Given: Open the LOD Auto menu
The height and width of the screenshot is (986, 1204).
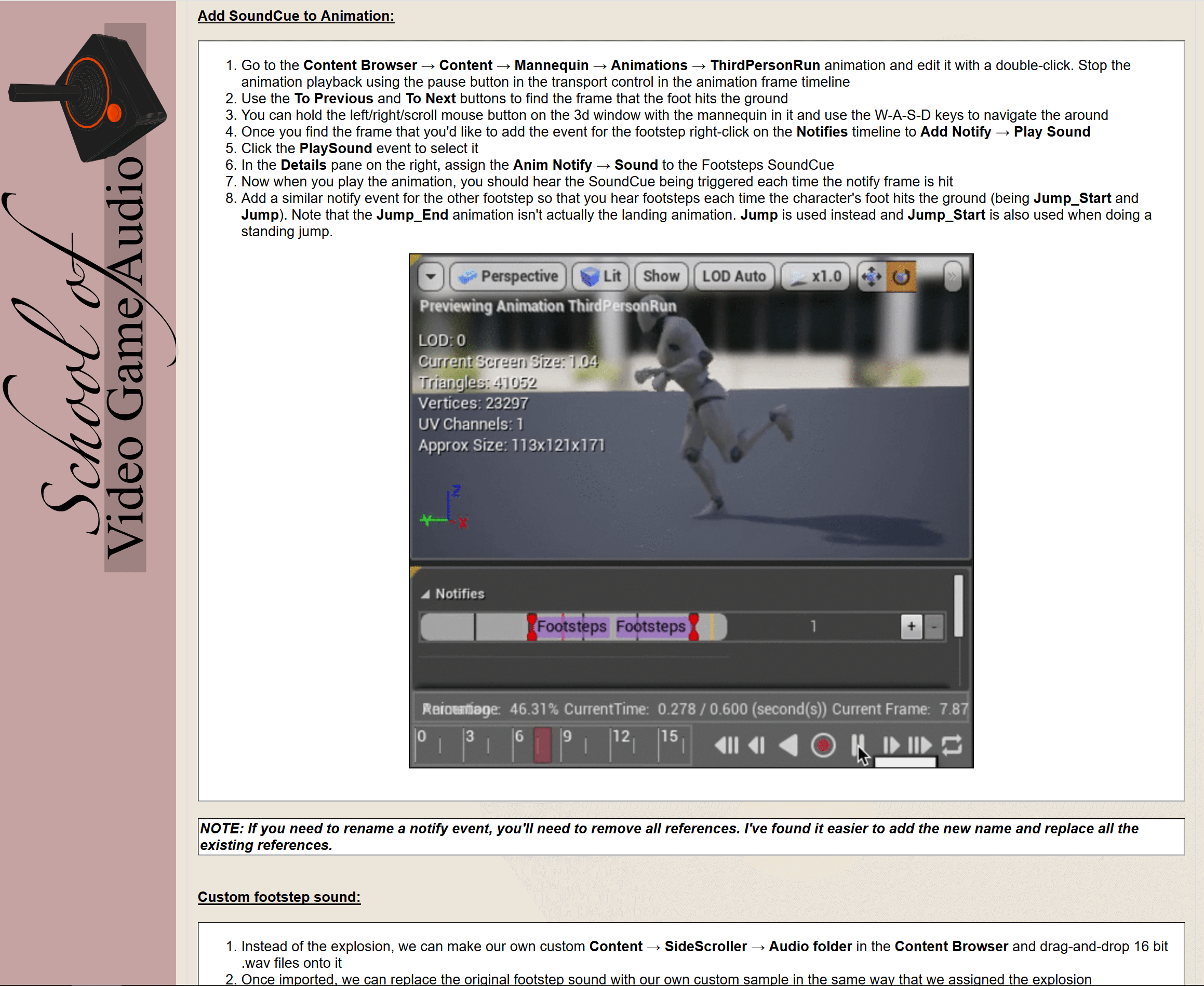Looking at the screenshot, I should coord(733,277).
